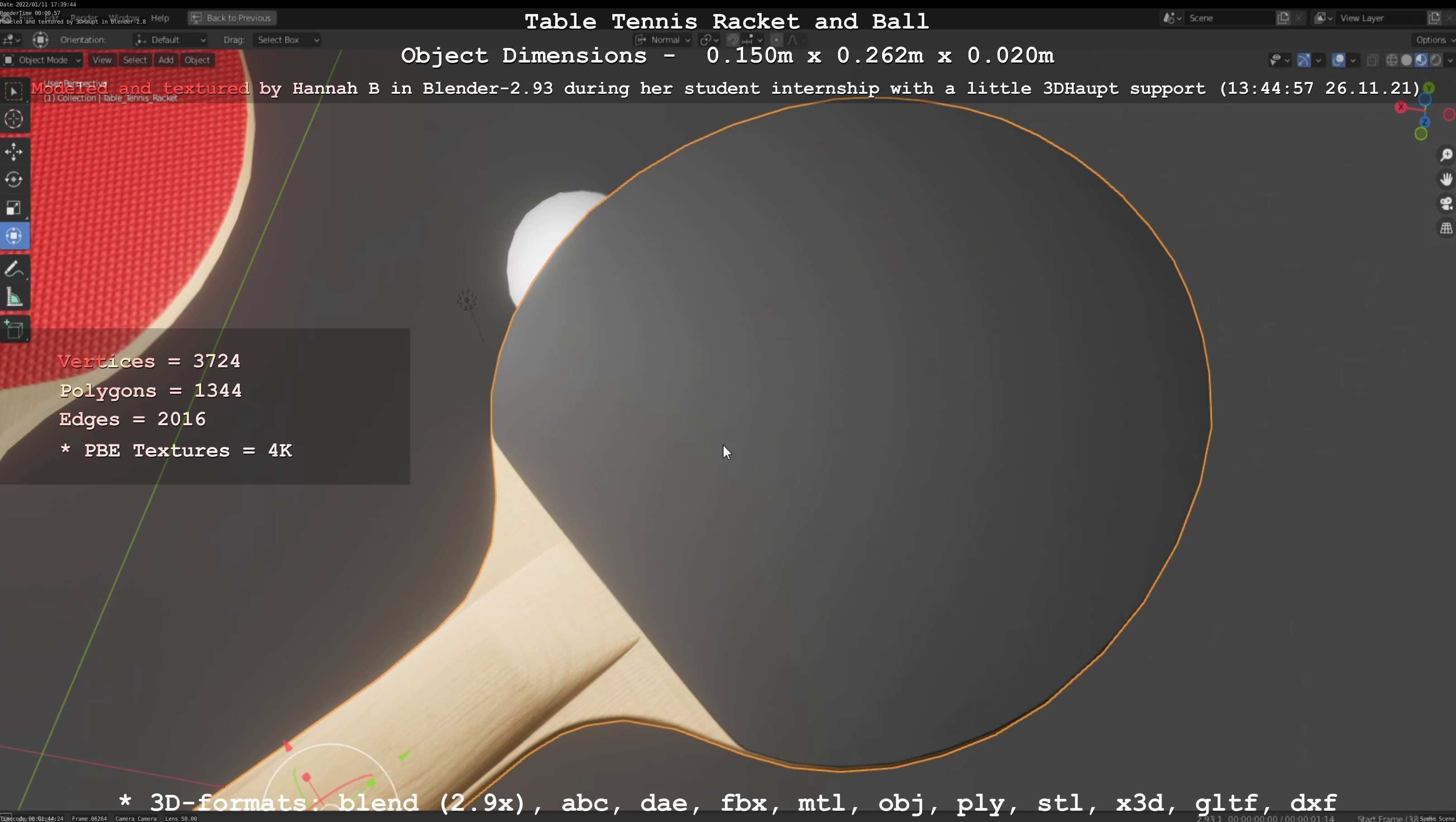Toggle X-Ray mode

[x=1372, y=60]
